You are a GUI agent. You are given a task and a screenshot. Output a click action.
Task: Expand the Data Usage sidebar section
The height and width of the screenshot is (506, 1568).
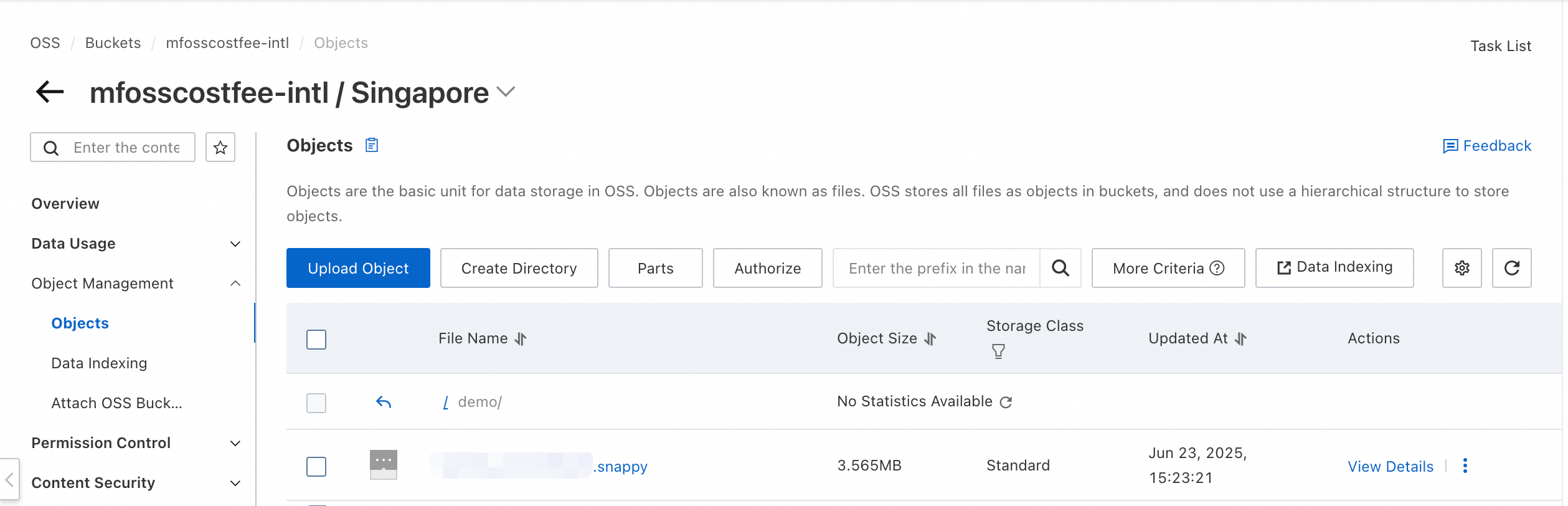[235, 244]
